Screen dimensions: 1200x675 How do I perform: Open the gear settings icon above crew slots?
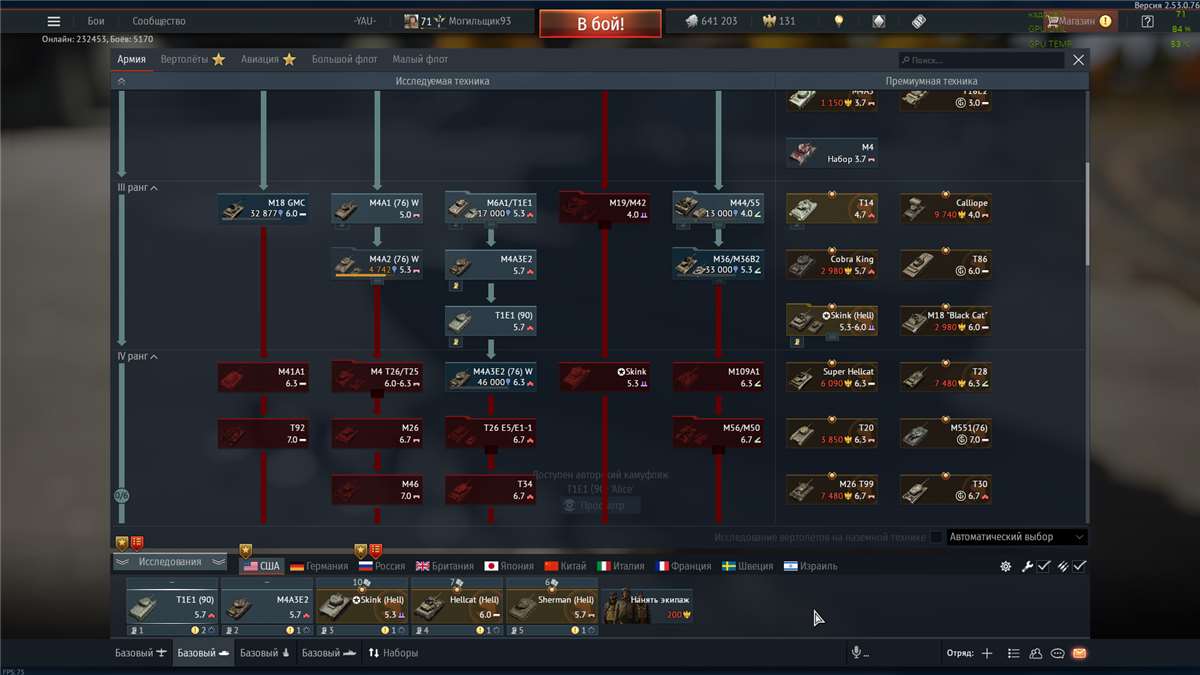(x=1006, y=566)
